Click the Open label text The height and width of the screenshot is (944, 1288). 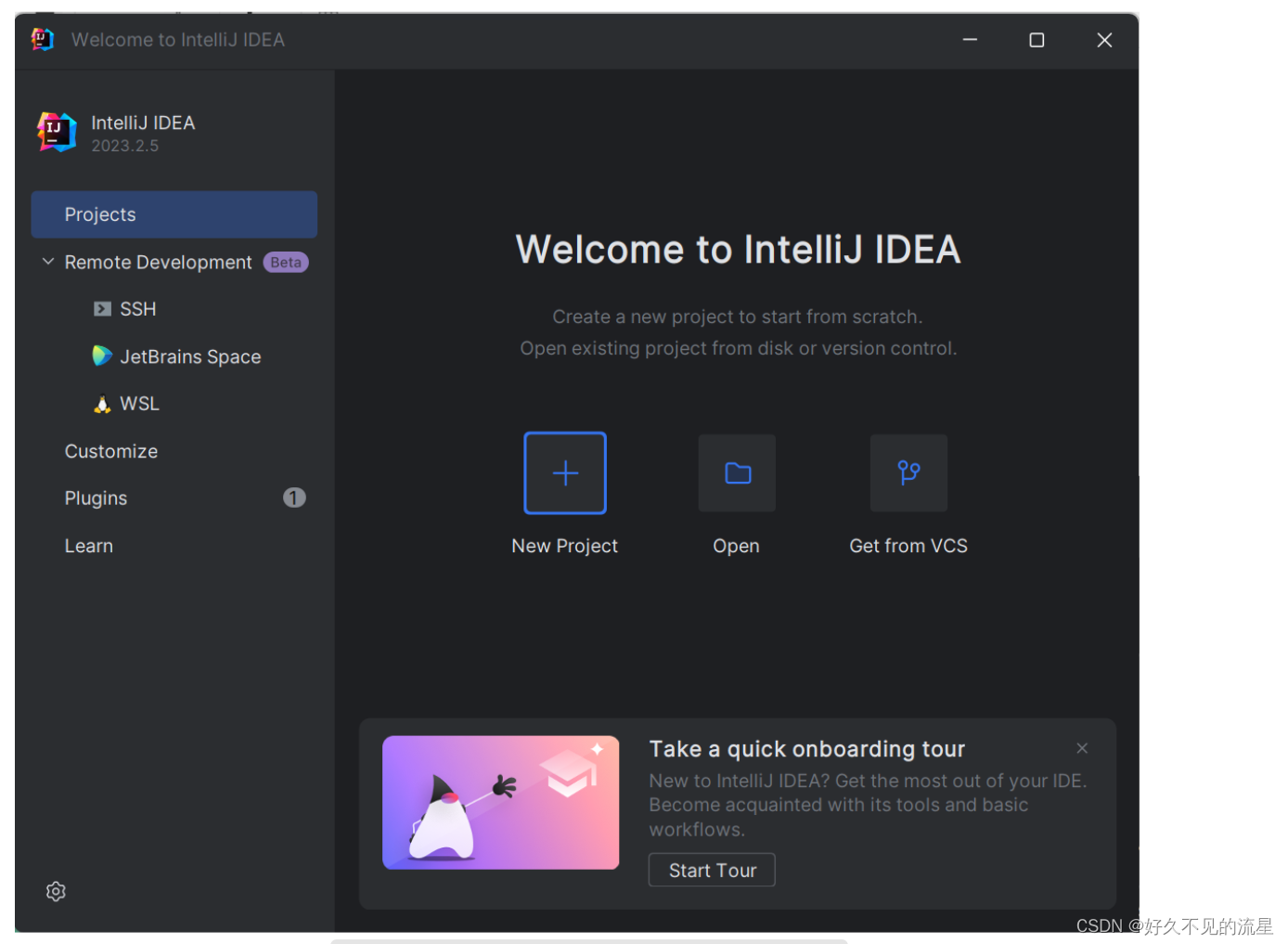[736, 546]
